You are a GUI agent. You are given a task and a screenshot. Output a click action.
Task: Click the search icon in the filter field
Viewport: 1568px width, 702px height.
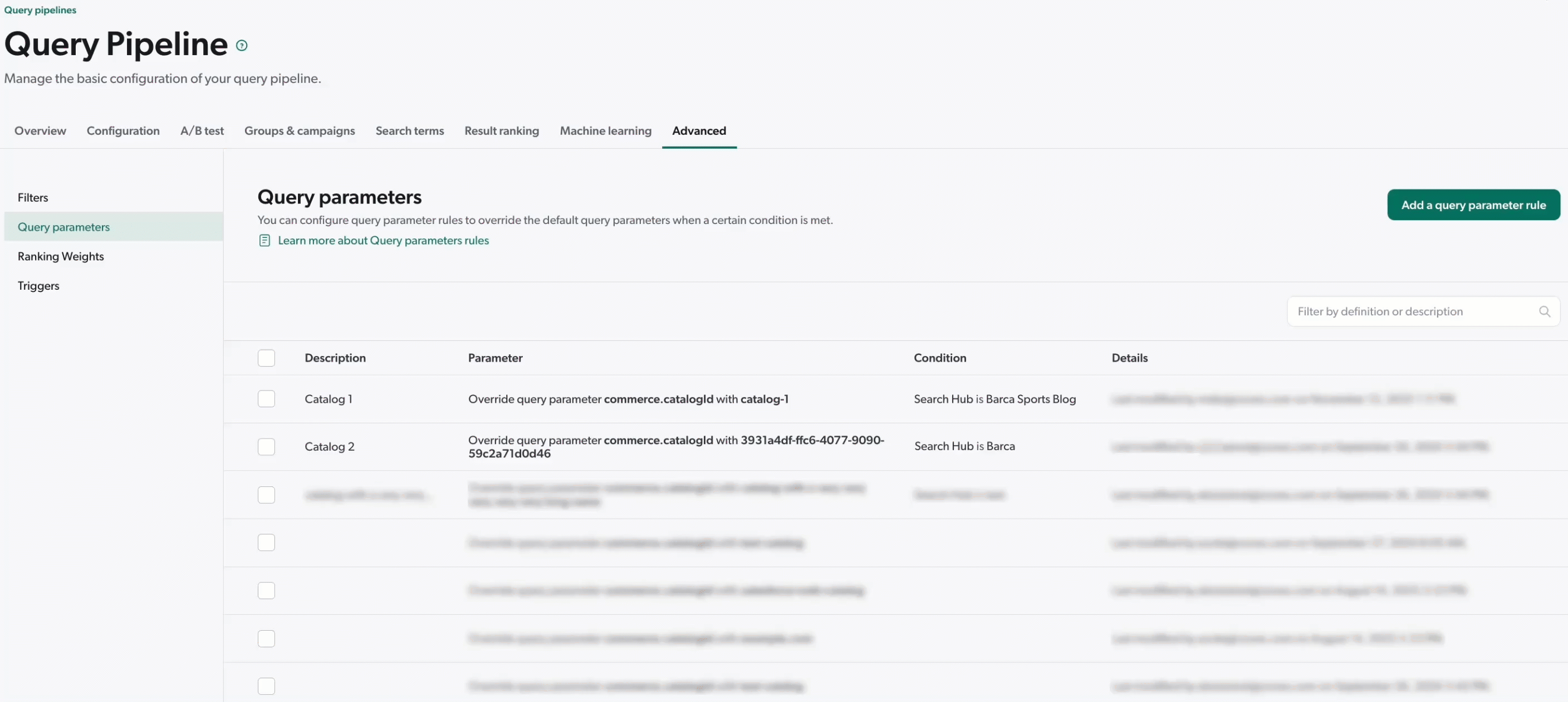coord(1545,311)
